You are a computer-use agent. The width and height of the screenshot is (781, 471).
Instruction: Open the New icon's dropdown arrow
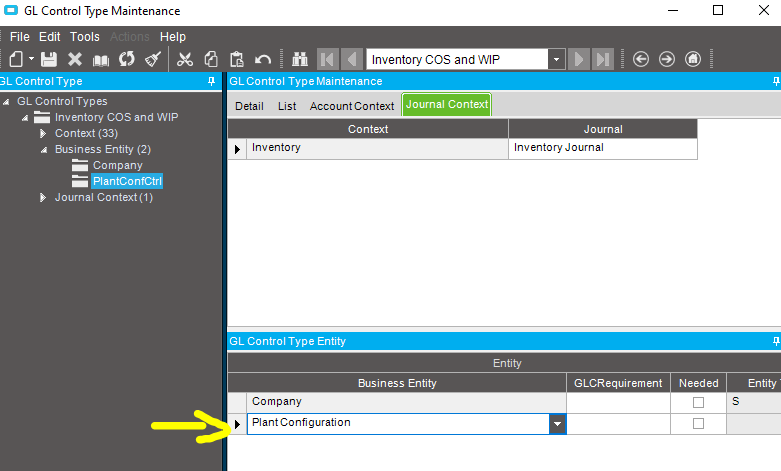pyautogui.click(x=31, y=59)
